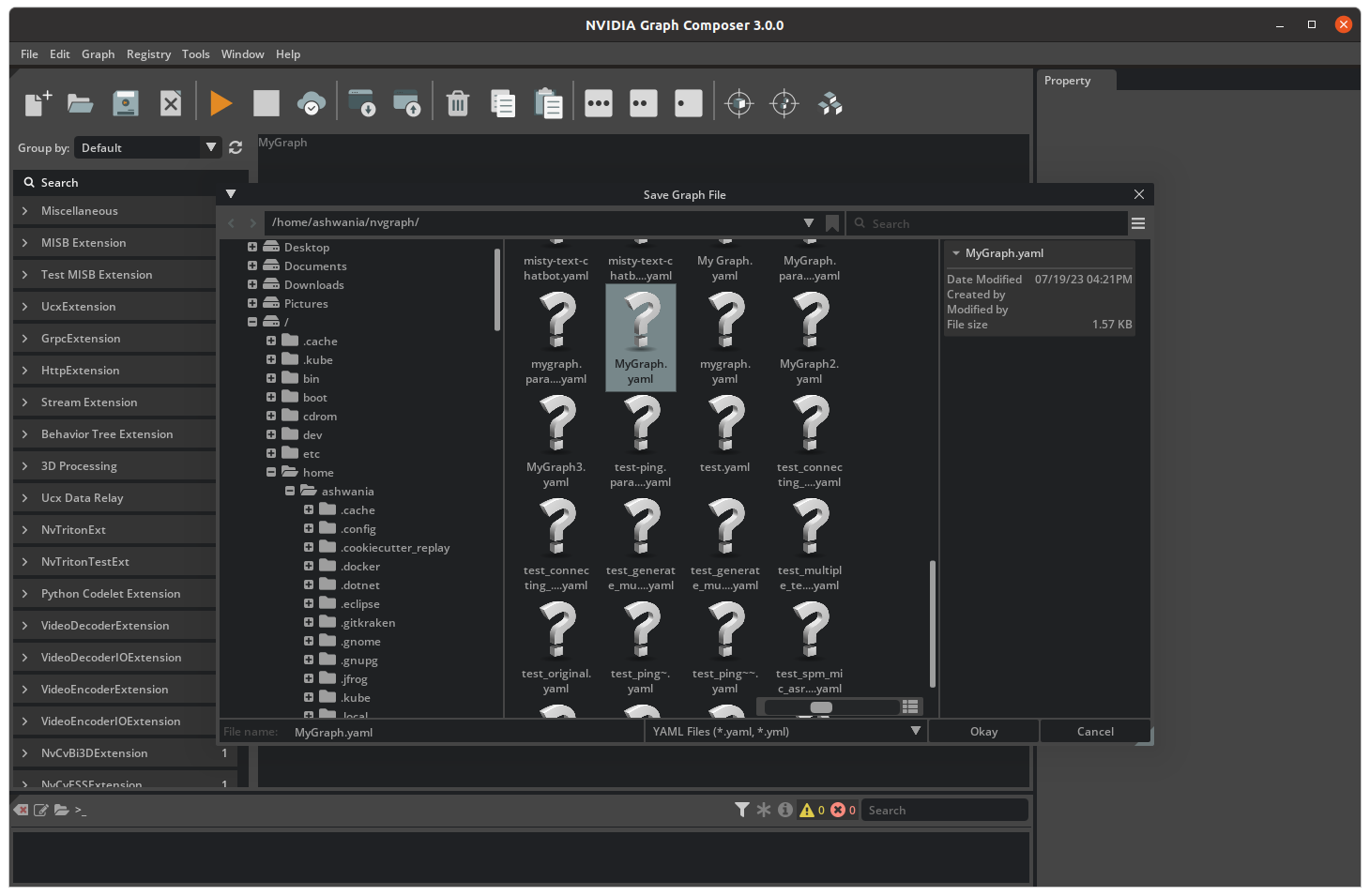Click the cloud checkmark toolbar icon
Image resolution: width=1370 pixels, height=896 pixels.
[312, 103]
